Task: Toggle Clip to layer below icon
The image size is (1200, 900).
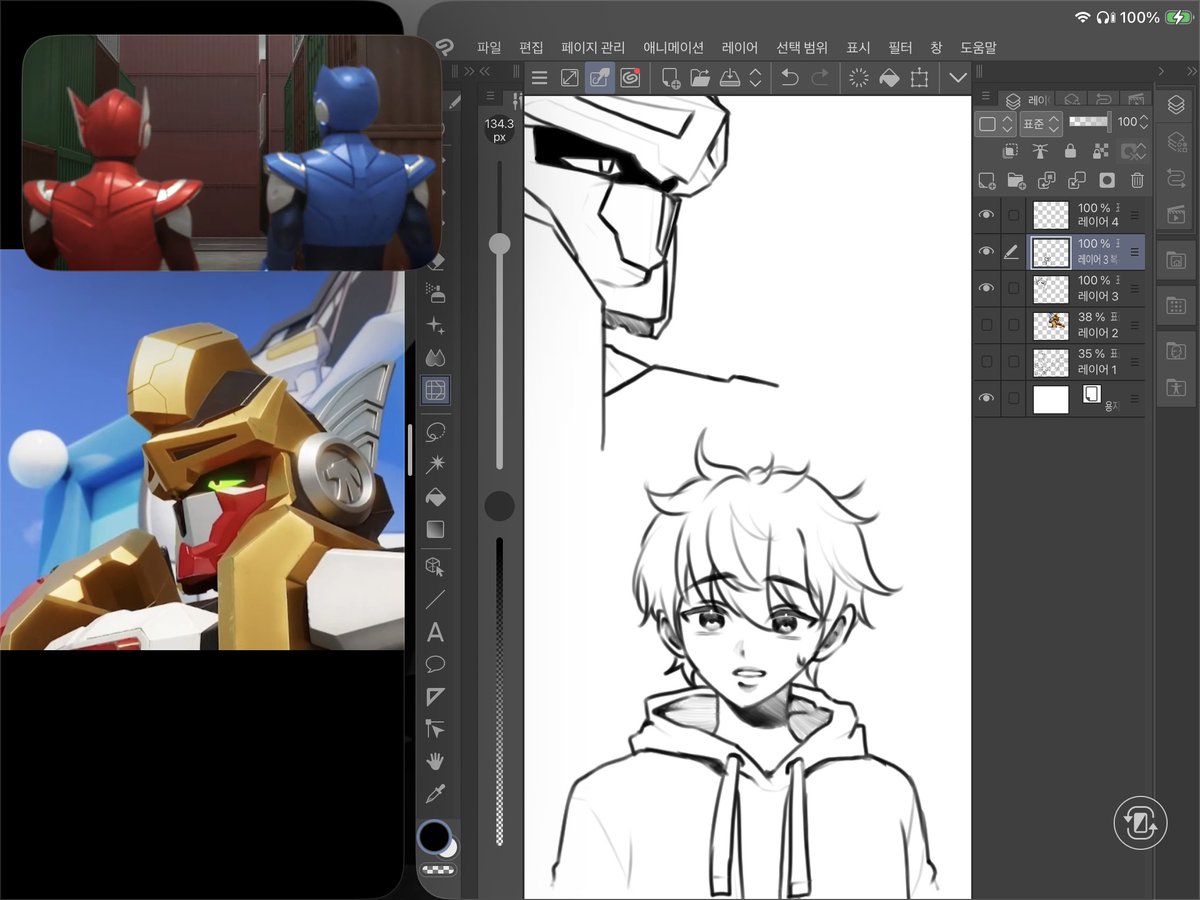Action: coord(1011,151)
